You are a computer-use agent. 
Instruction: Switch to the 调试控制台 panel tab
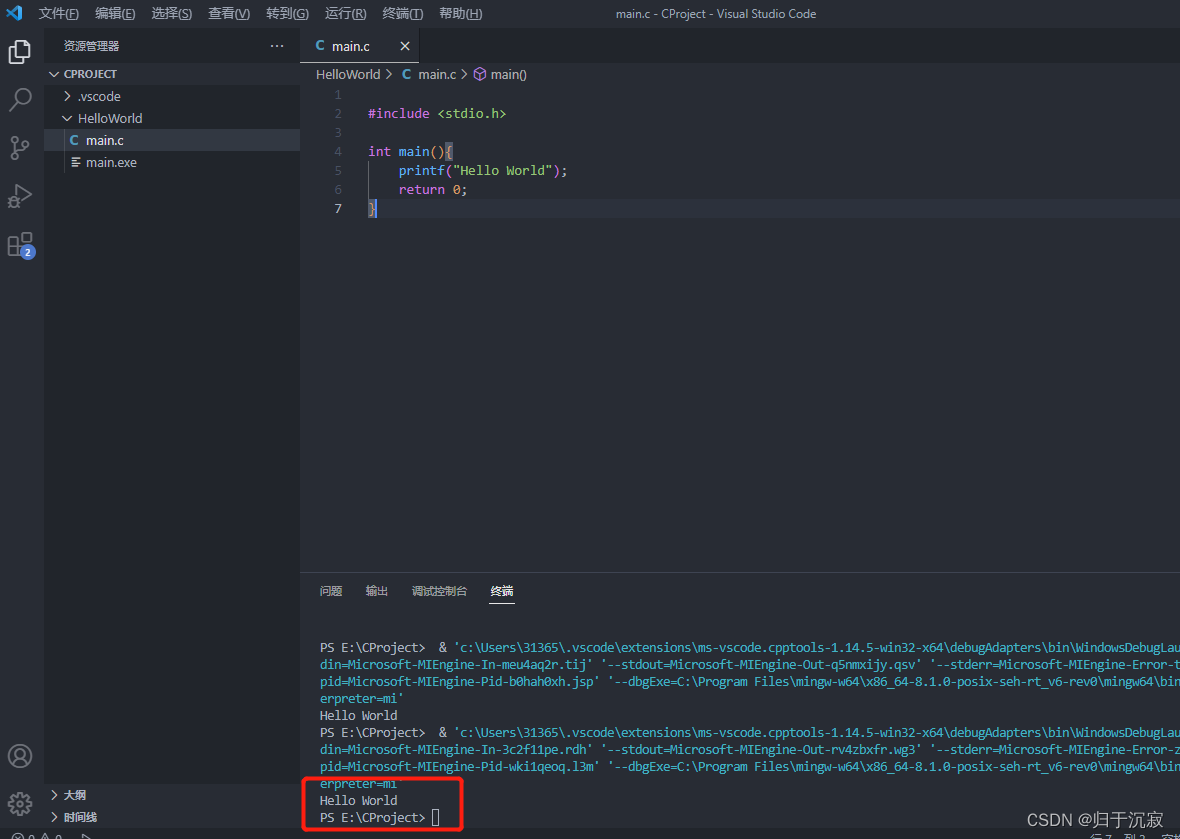click(439, 591)
